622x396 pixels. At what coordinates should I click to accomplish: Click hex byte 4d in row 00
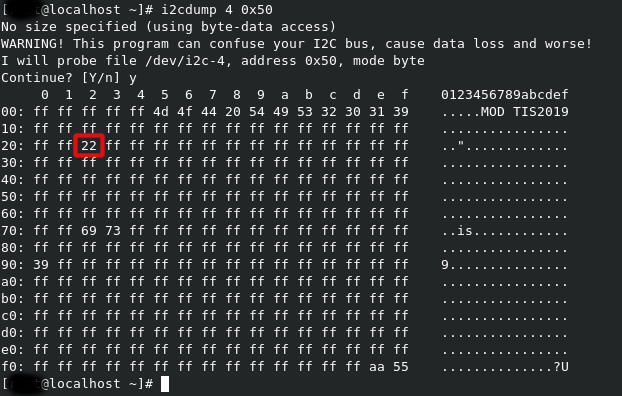(x=161, y=111)
